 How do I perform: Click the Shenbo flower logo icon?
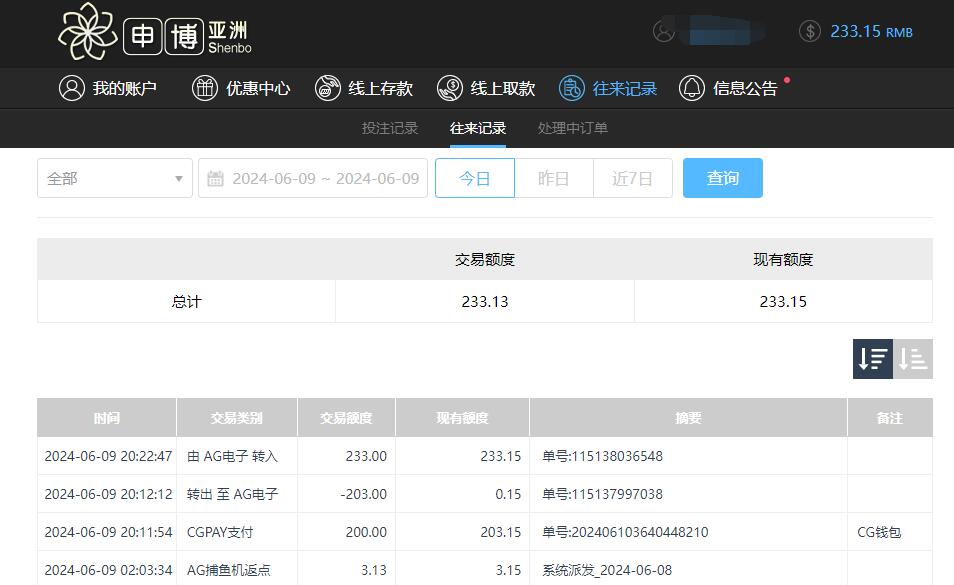coord(88,33)
